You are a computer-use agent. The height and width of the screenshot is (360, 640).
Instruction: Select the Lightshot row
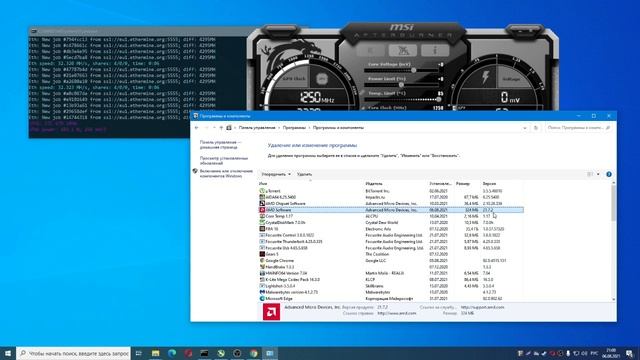click(x=391, y=286)
